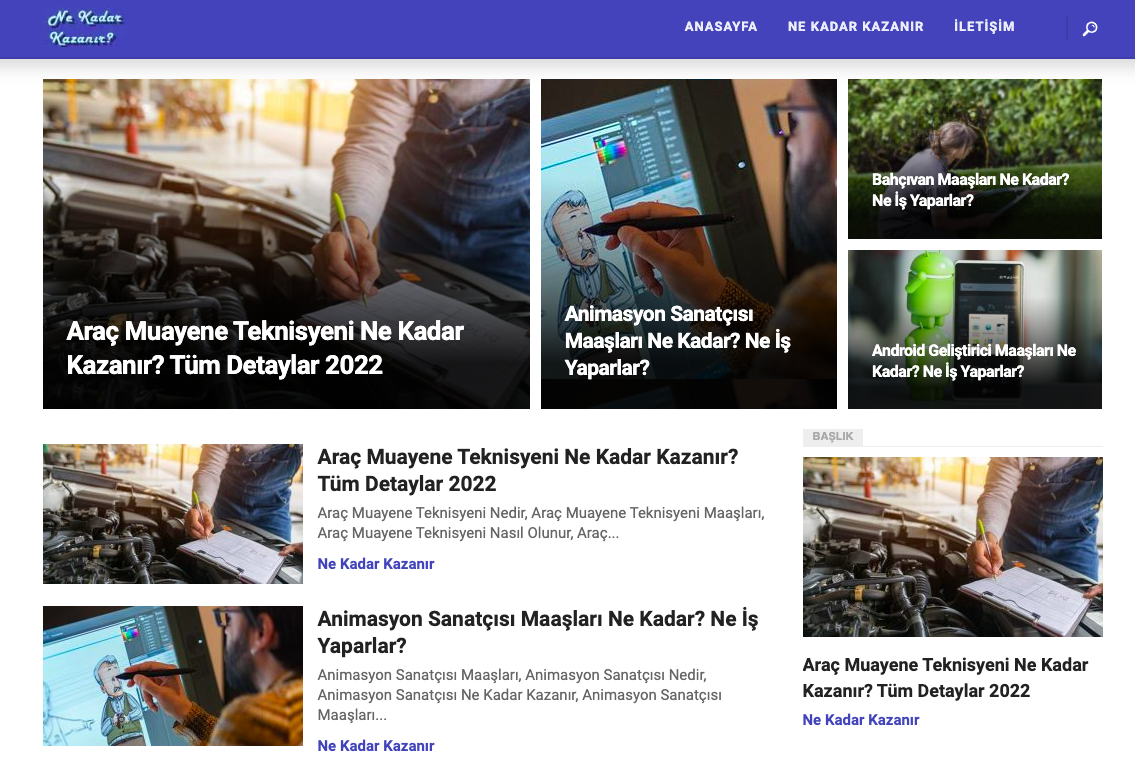
Task: Select the BAŞLIK sidebar tab label
Action: point(832,437)
